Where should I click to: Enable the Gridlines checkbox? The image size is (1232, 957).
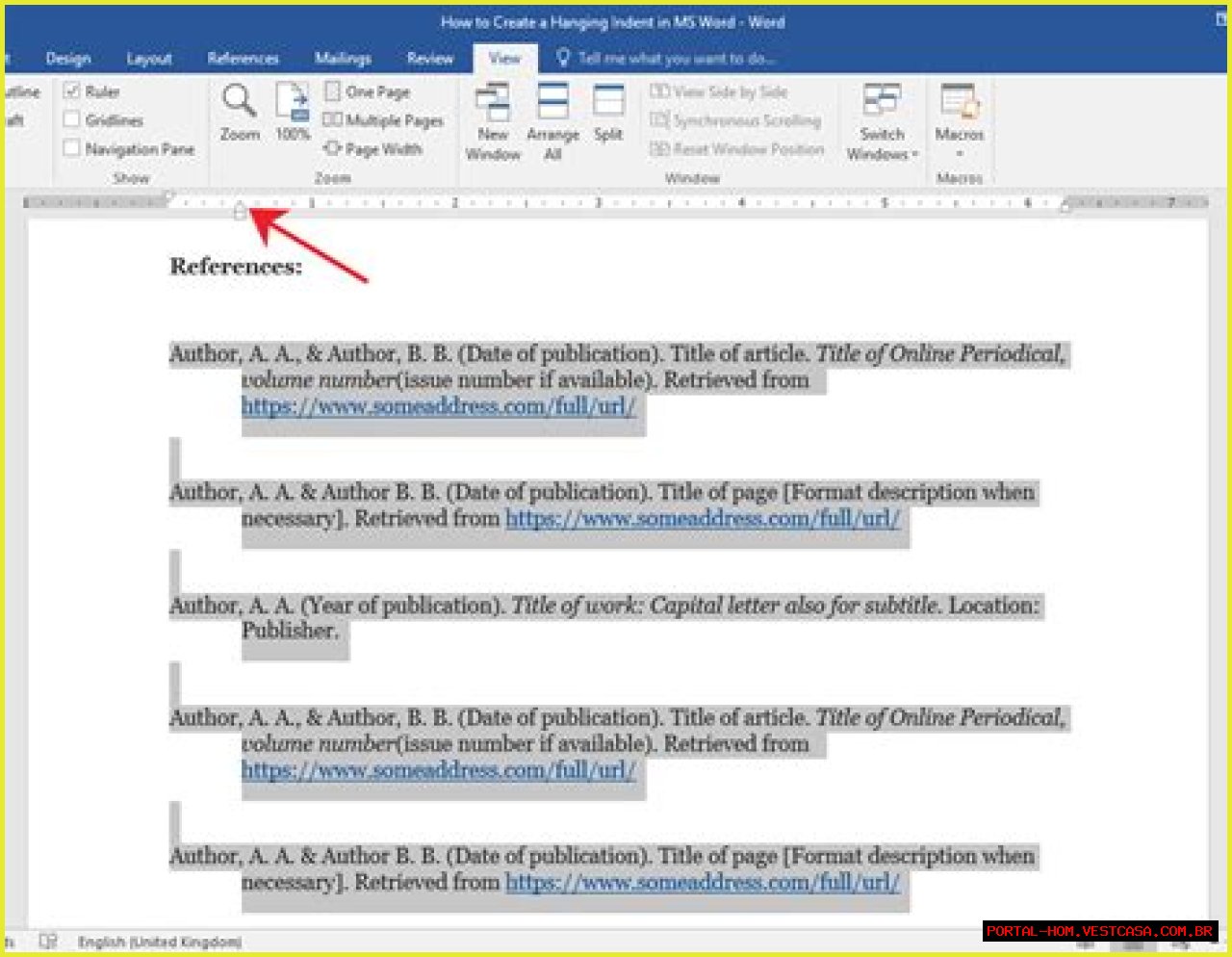[x=71, y=120]
